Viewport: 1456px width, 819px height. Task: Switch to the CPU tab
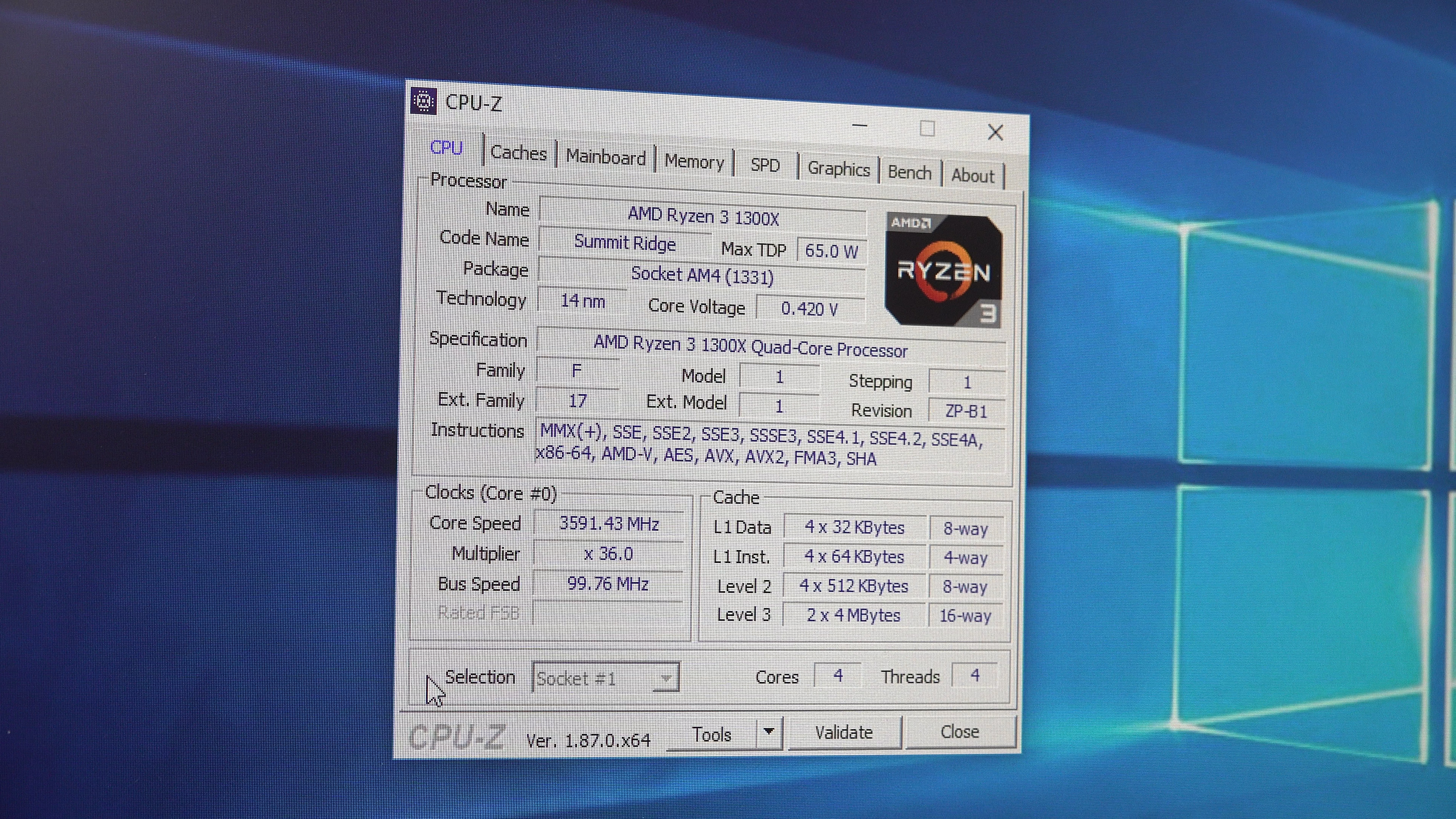(x=447, y=148)
